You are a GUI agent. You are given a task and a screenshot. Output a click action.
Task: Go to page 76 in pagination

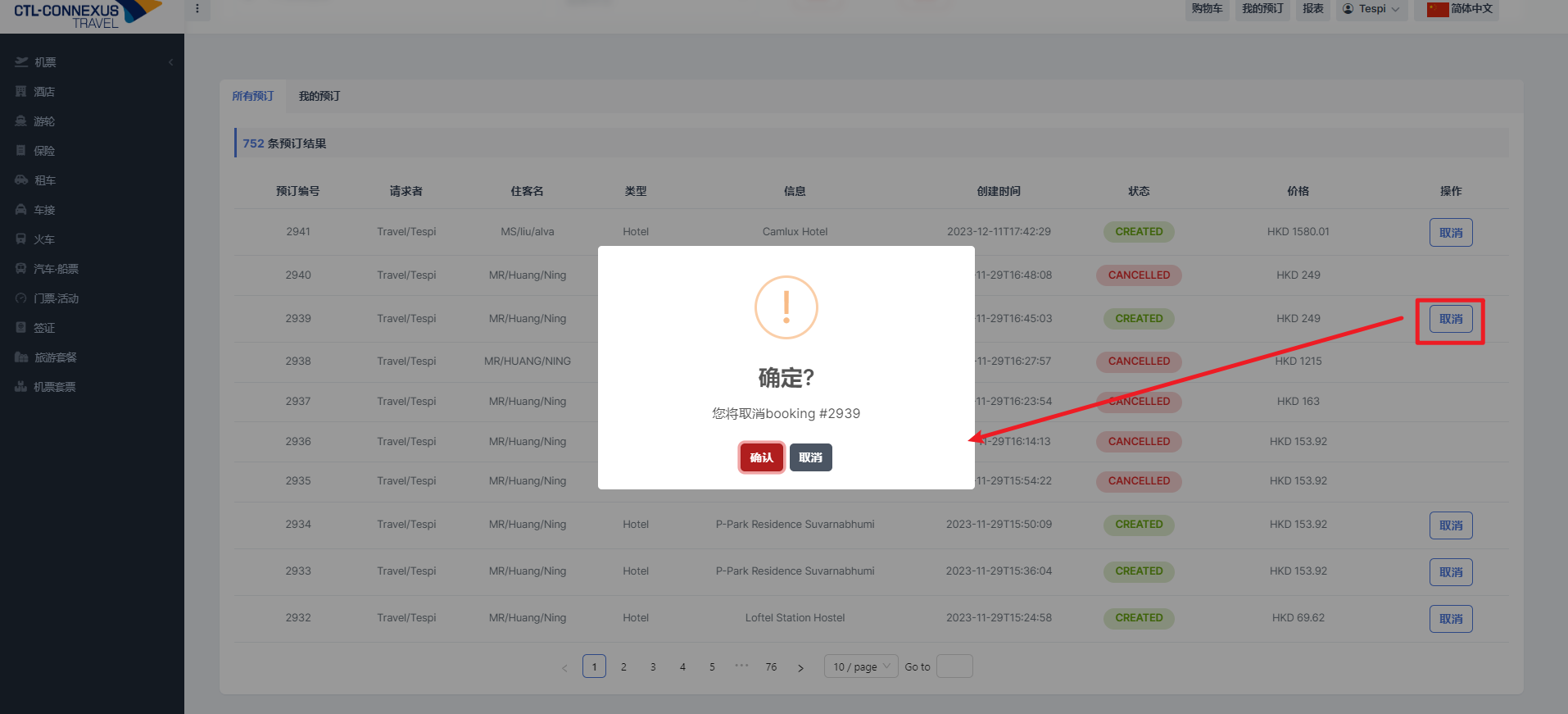tap(771, 666)
